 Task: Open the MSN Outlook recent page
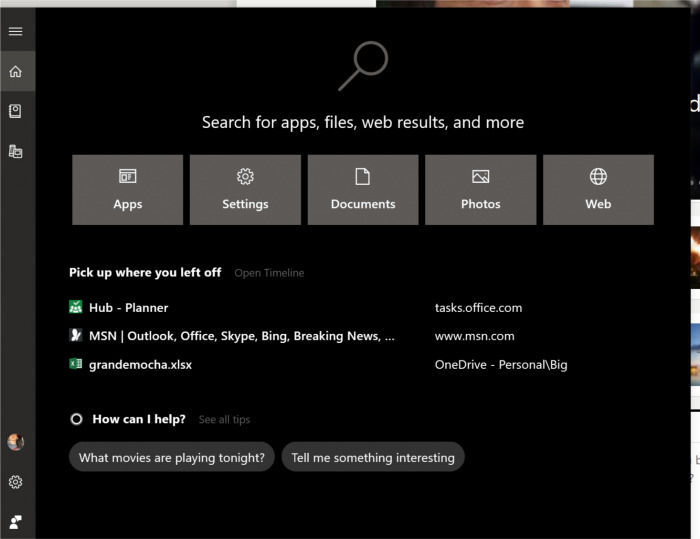240,336
